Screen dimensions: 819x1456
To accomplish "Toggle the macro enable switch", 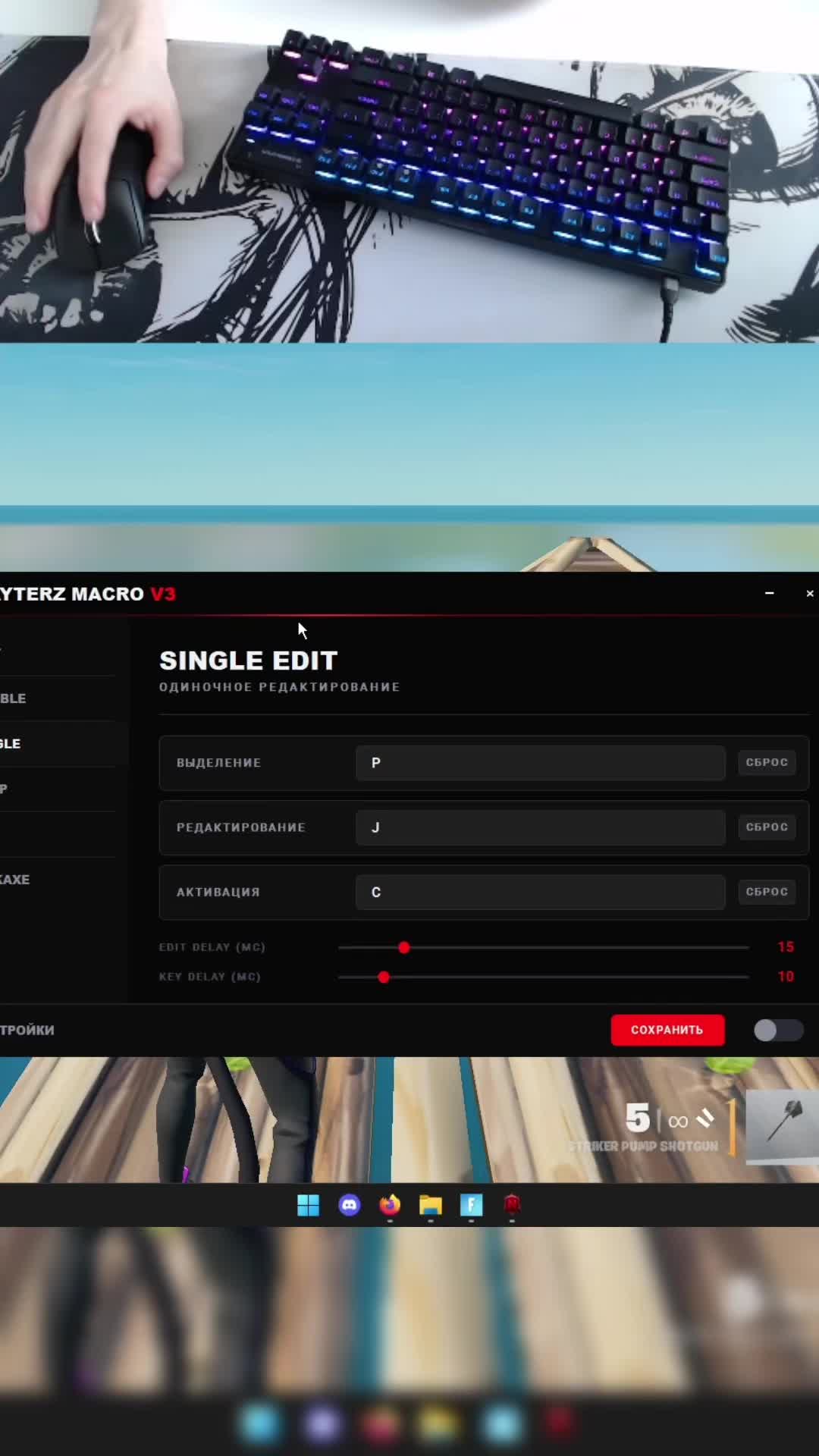I will click(x=778, y=1030).
